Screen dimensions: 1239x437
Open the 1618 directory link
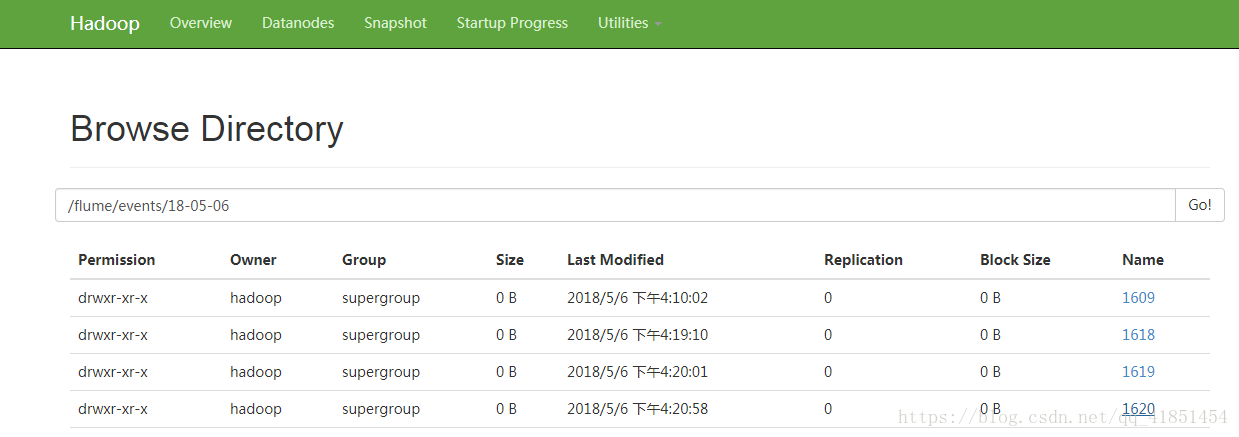[x=1138, y=335]
